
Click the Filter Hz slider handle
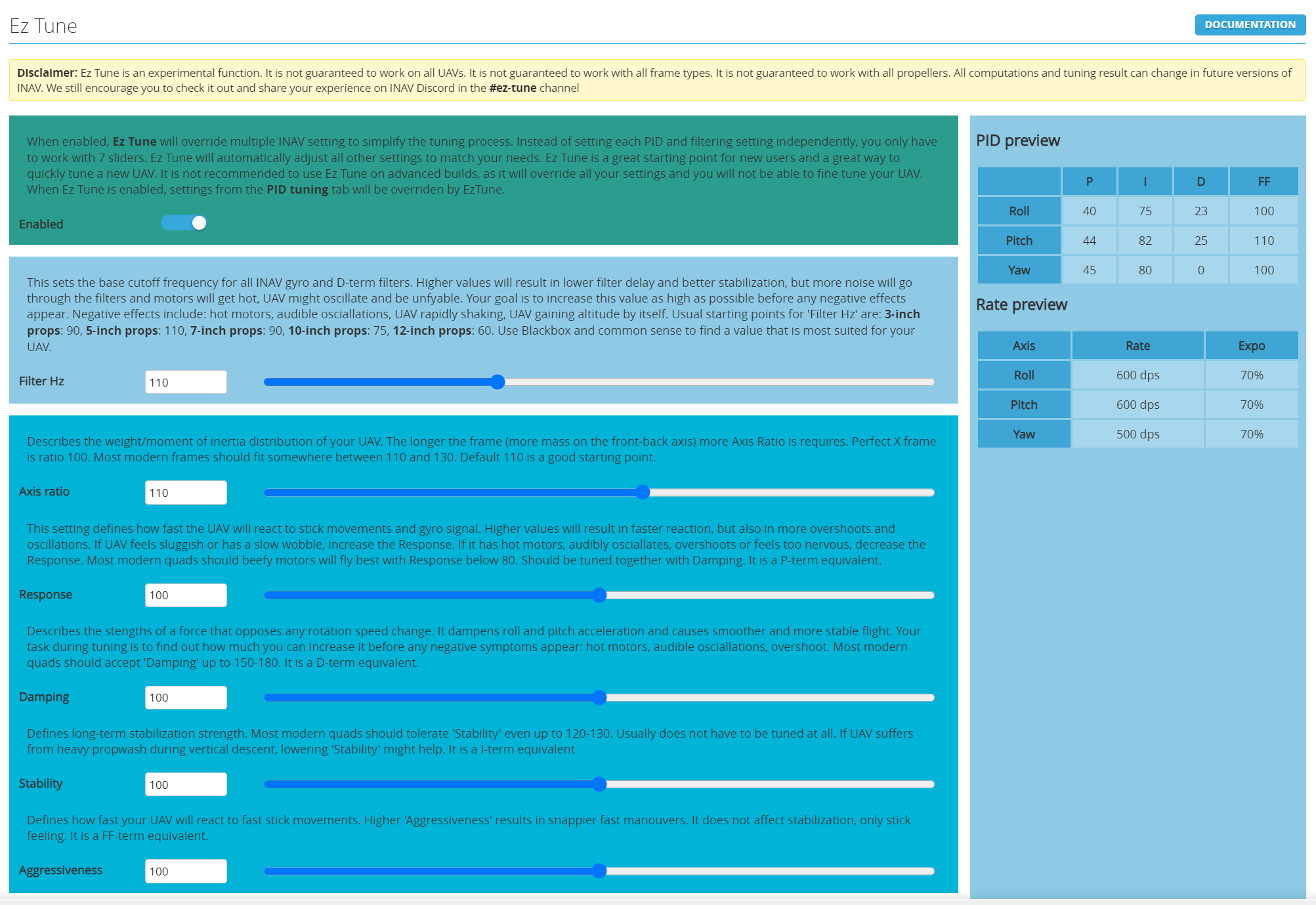coord(498,382)
